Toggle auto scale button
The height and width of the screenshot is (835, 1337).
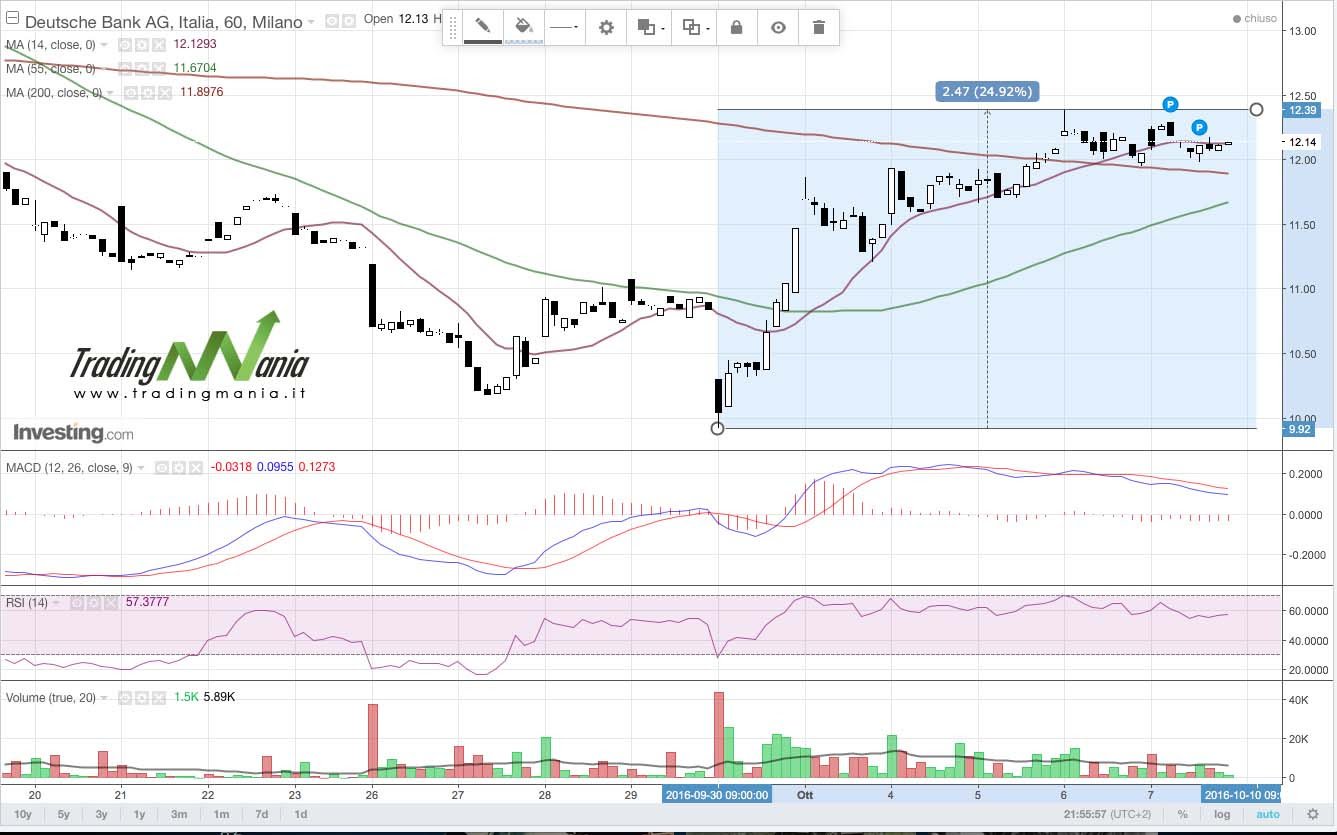(1268, 814)
